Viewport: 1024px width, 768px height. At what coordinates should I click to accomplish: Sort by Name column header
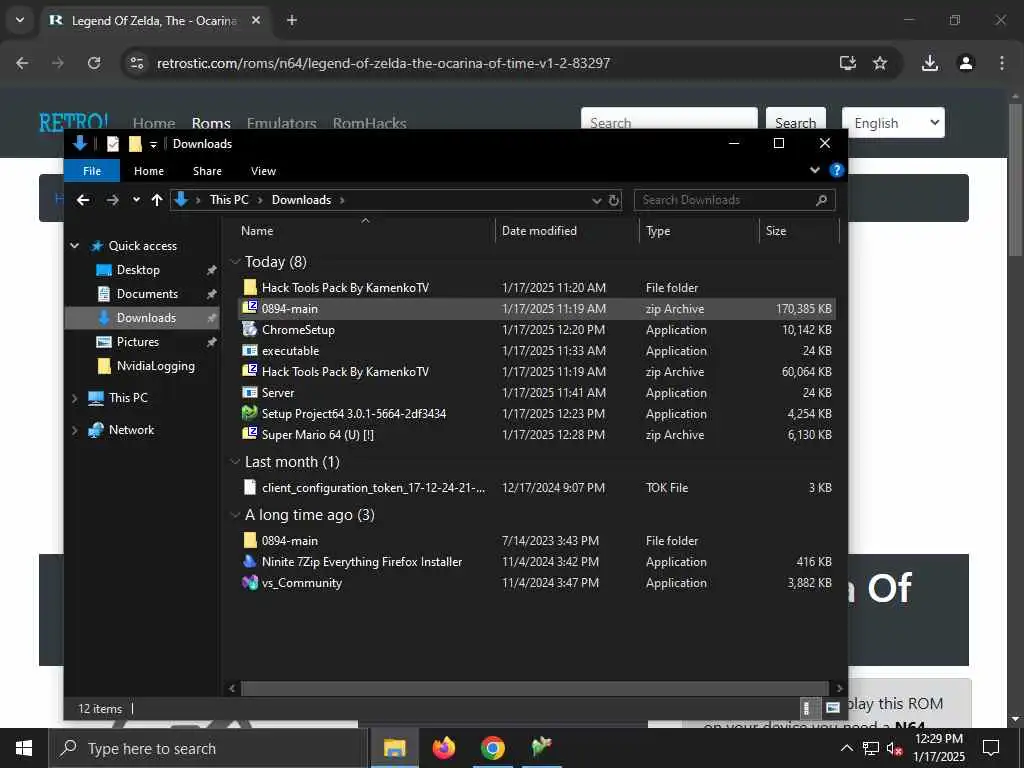pyautogui.click(x=257, y=231)
